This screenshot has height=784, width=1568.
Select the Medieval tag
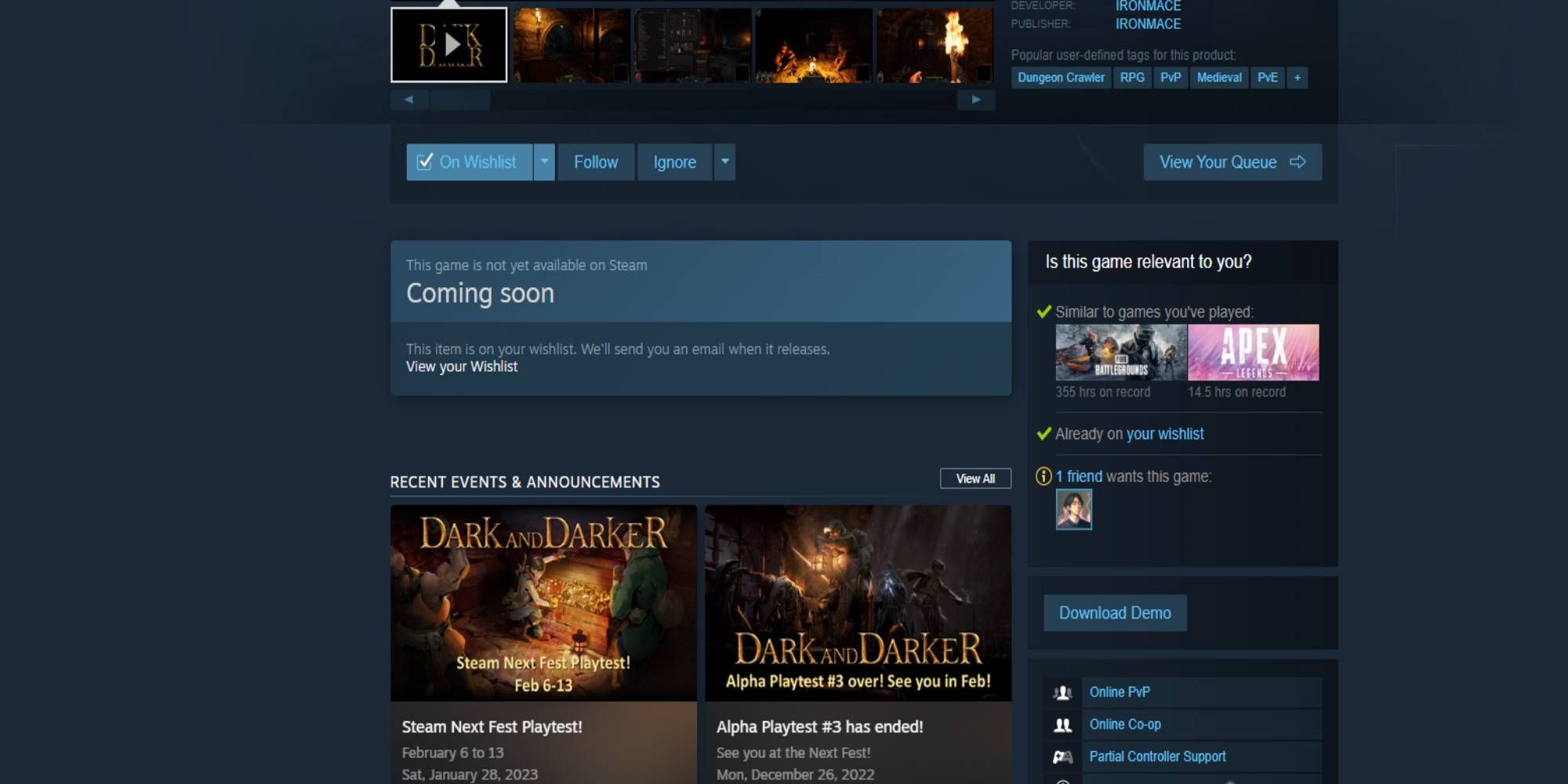coord(1219,78)
